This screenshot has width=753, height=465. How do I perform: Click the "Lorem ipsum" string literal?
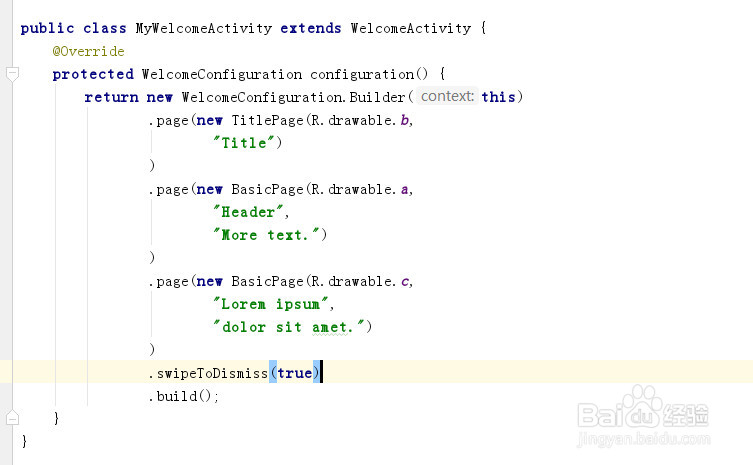[x=271, y=305]
